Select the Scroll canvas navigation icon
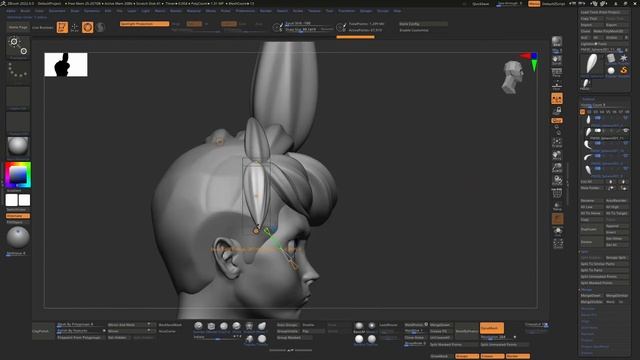The image size is (640, 360). point(557,60)
